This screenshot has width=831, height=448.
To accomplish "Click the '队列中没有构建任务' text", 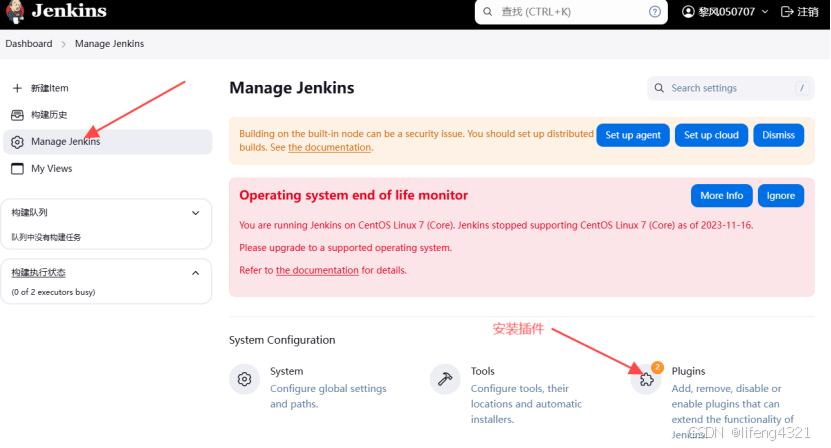I will click(46, 238).
